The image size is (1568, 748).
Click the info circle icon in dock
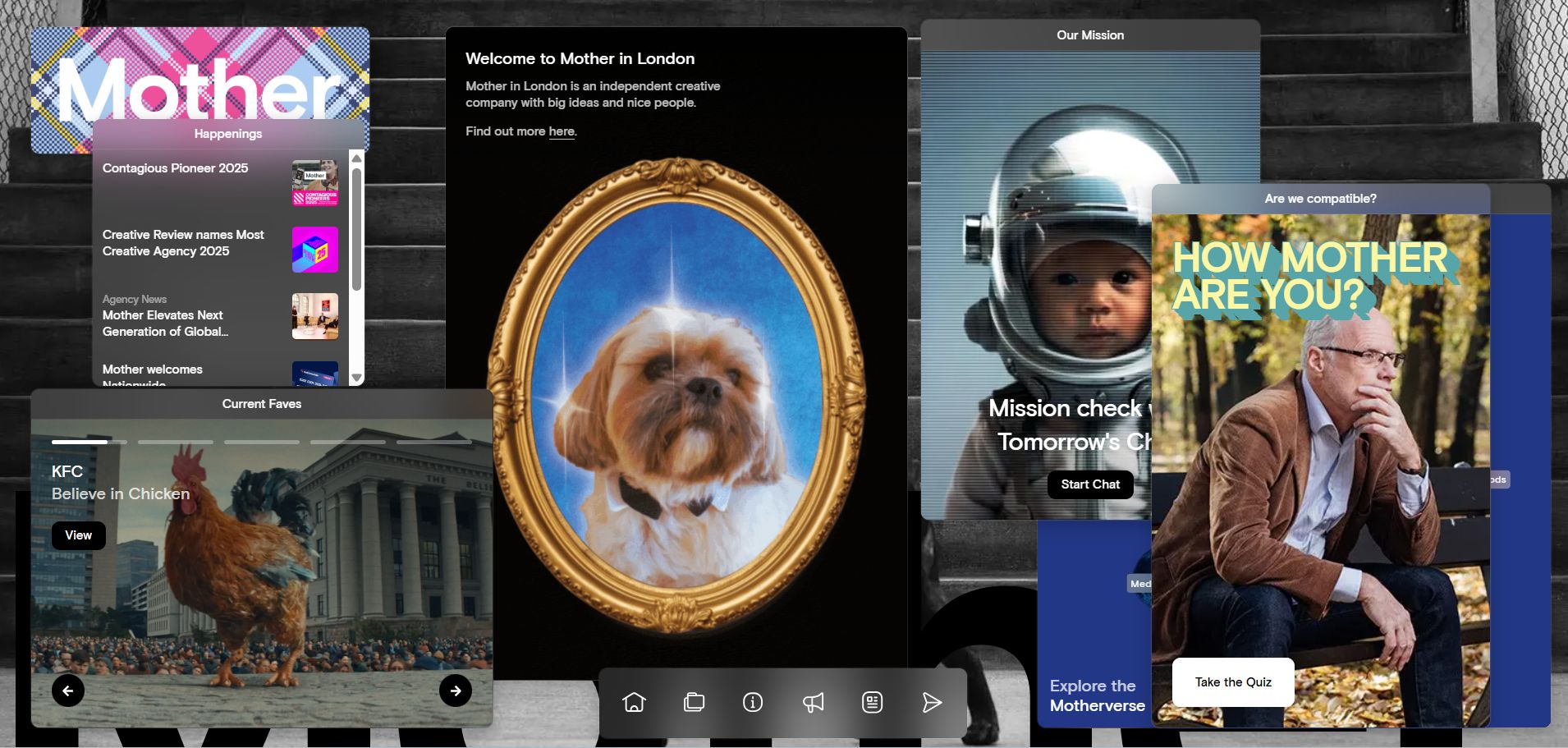[x=753, y=702]
